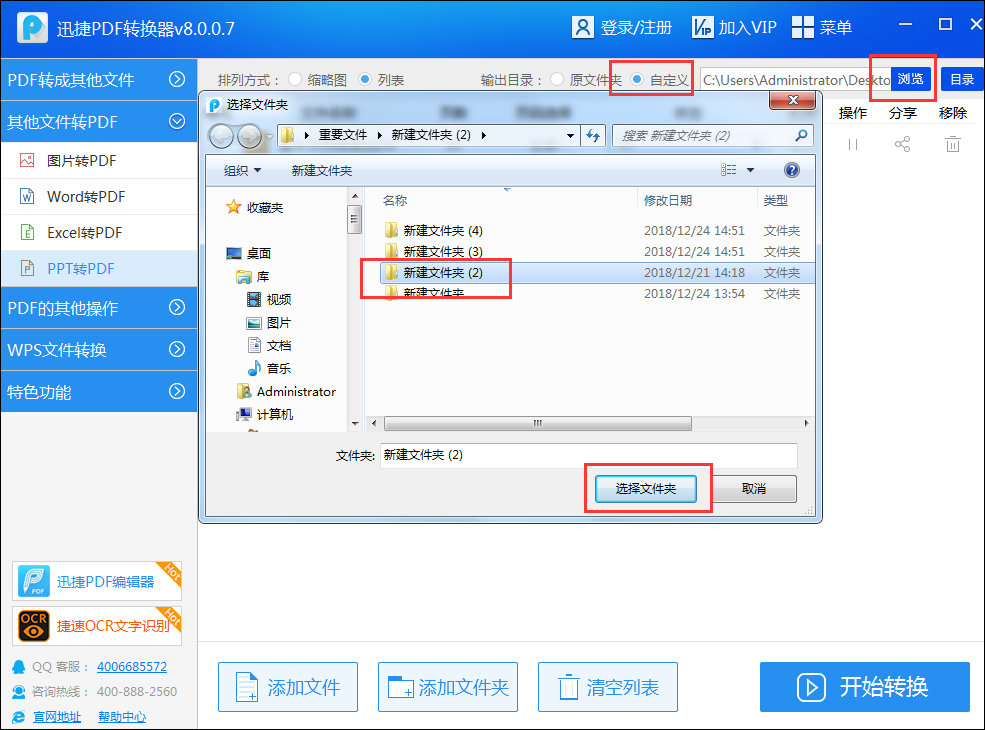Click 选择文件夹 button
This screenshot has width=985, height=730.
click(x=646, y=489)
